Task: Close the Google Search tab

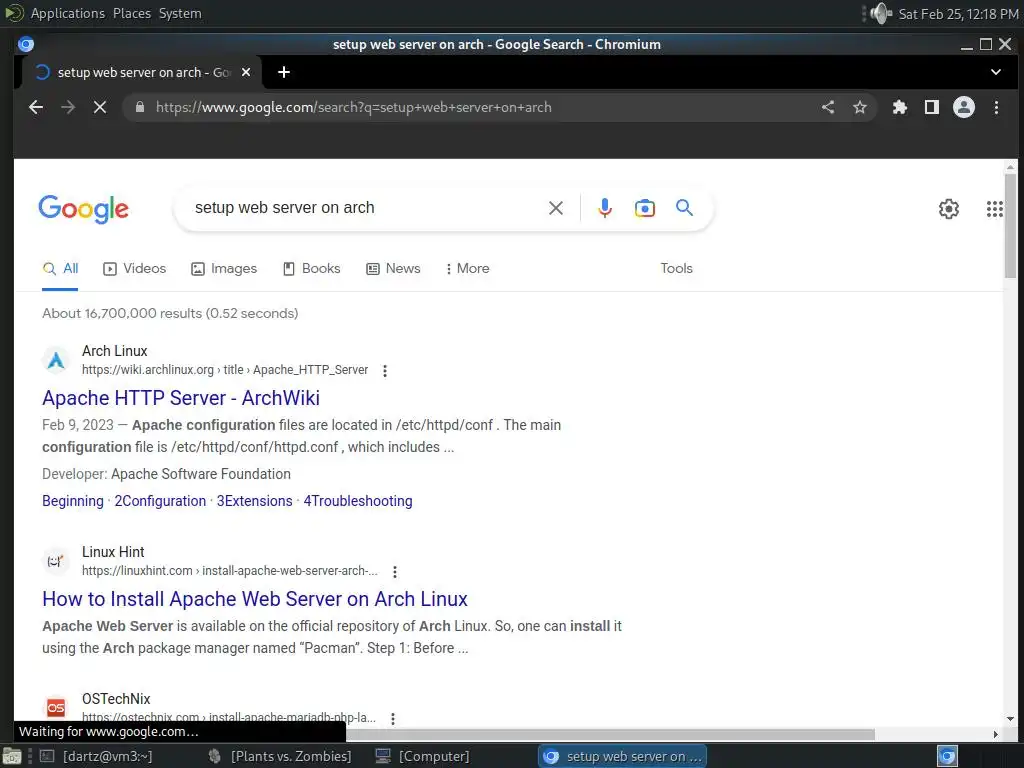Action: tap(246, 72)
